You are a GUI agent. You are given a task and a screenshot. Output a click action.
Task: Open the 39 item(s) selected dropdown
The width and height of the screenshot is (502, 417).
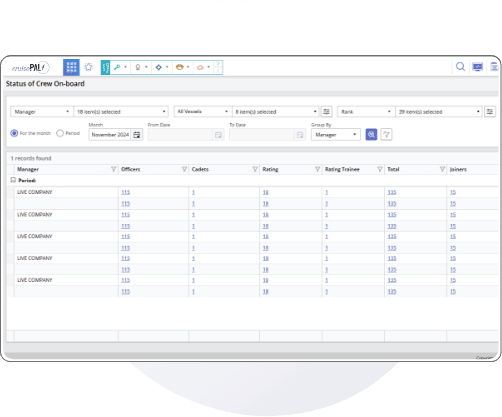pyautogui.click(x=439, y=112)
